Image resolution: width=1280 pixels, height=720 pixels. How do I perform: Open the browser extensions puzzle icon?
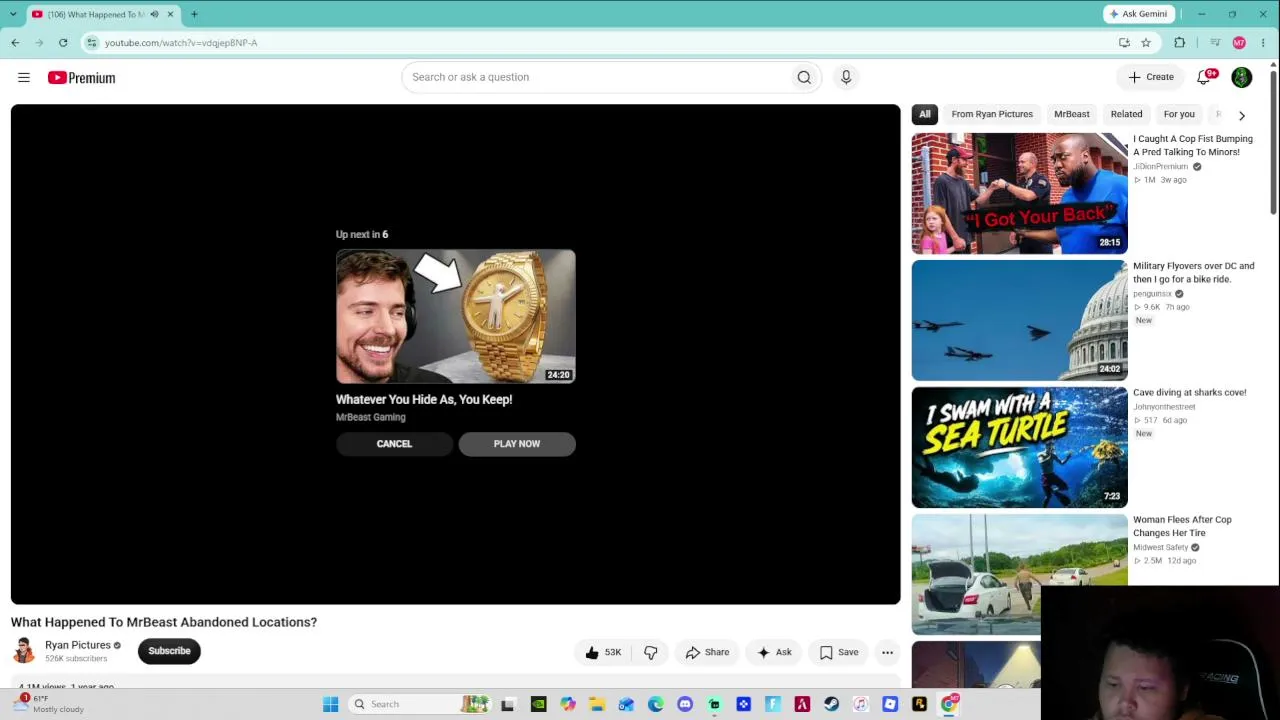coord(1180,43)
